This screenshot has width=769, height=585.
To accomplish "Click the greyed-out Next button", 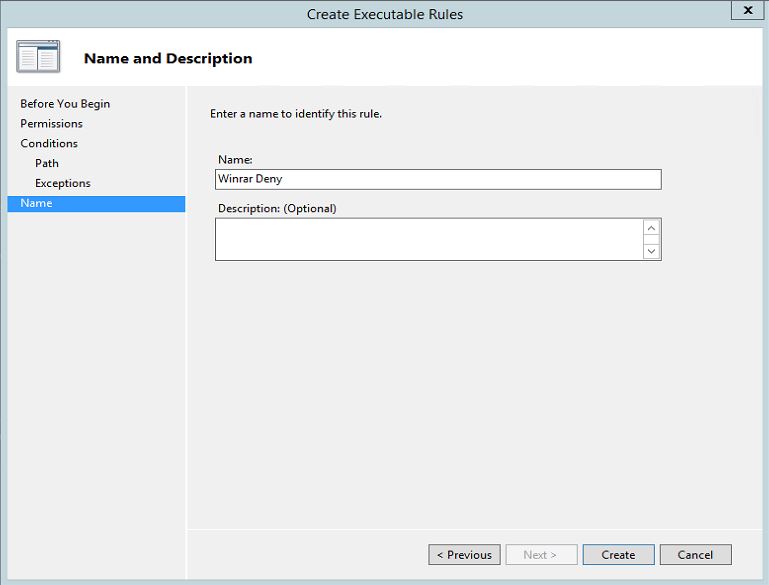I will coord(541,555).
